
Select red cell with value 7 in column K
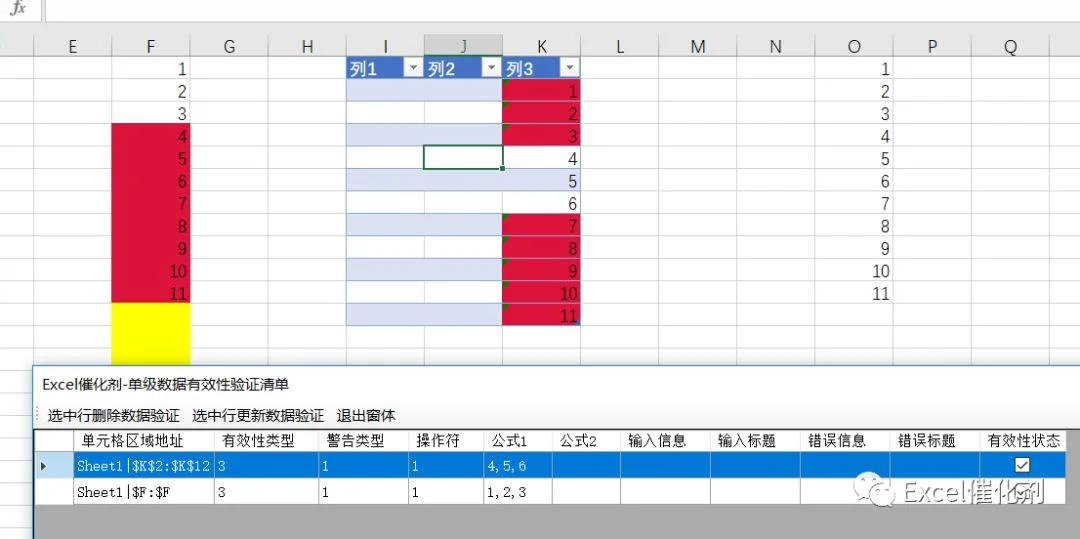pos(541,225)
